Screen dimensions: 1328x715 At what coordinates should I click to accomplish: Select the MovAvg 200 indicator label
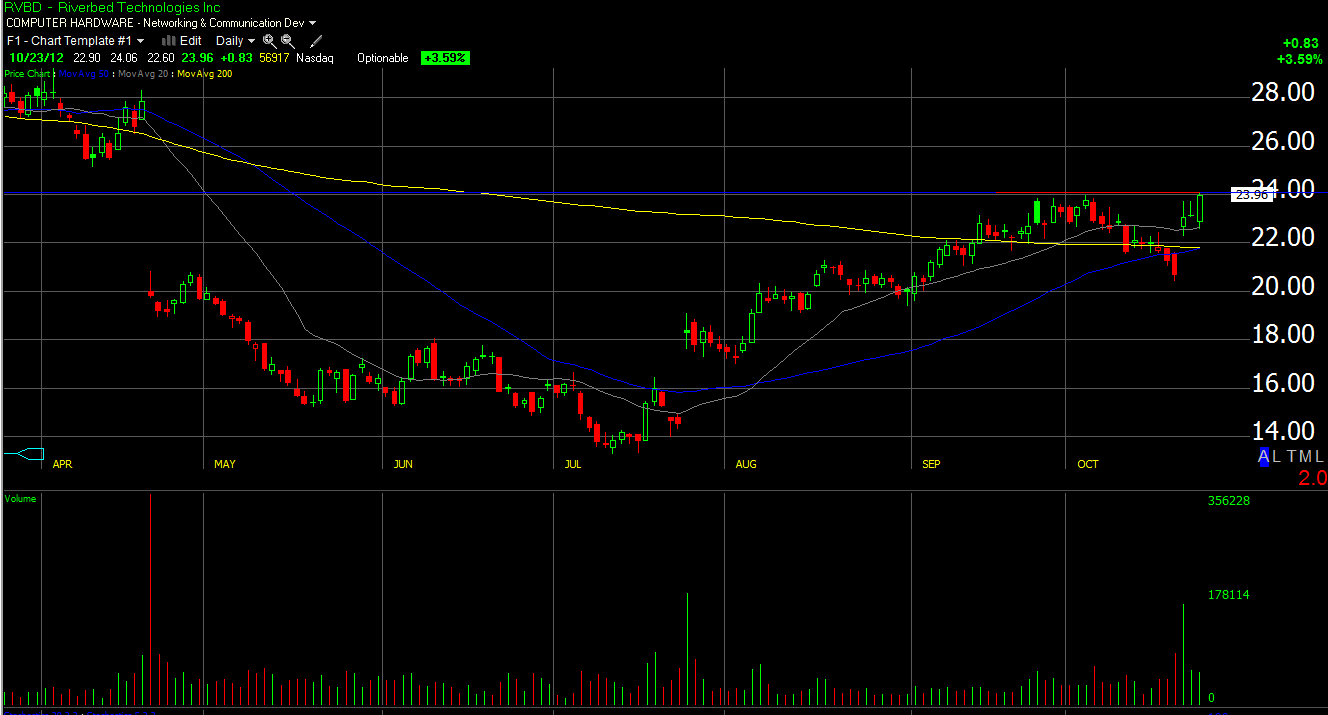coord(205,74)
